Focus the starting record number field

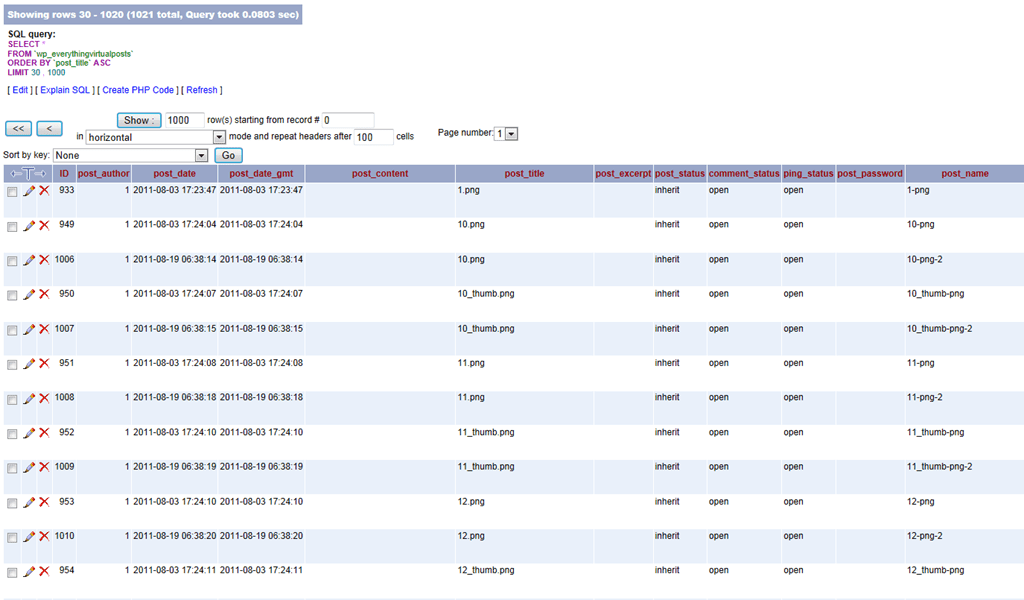coord(348,120)
